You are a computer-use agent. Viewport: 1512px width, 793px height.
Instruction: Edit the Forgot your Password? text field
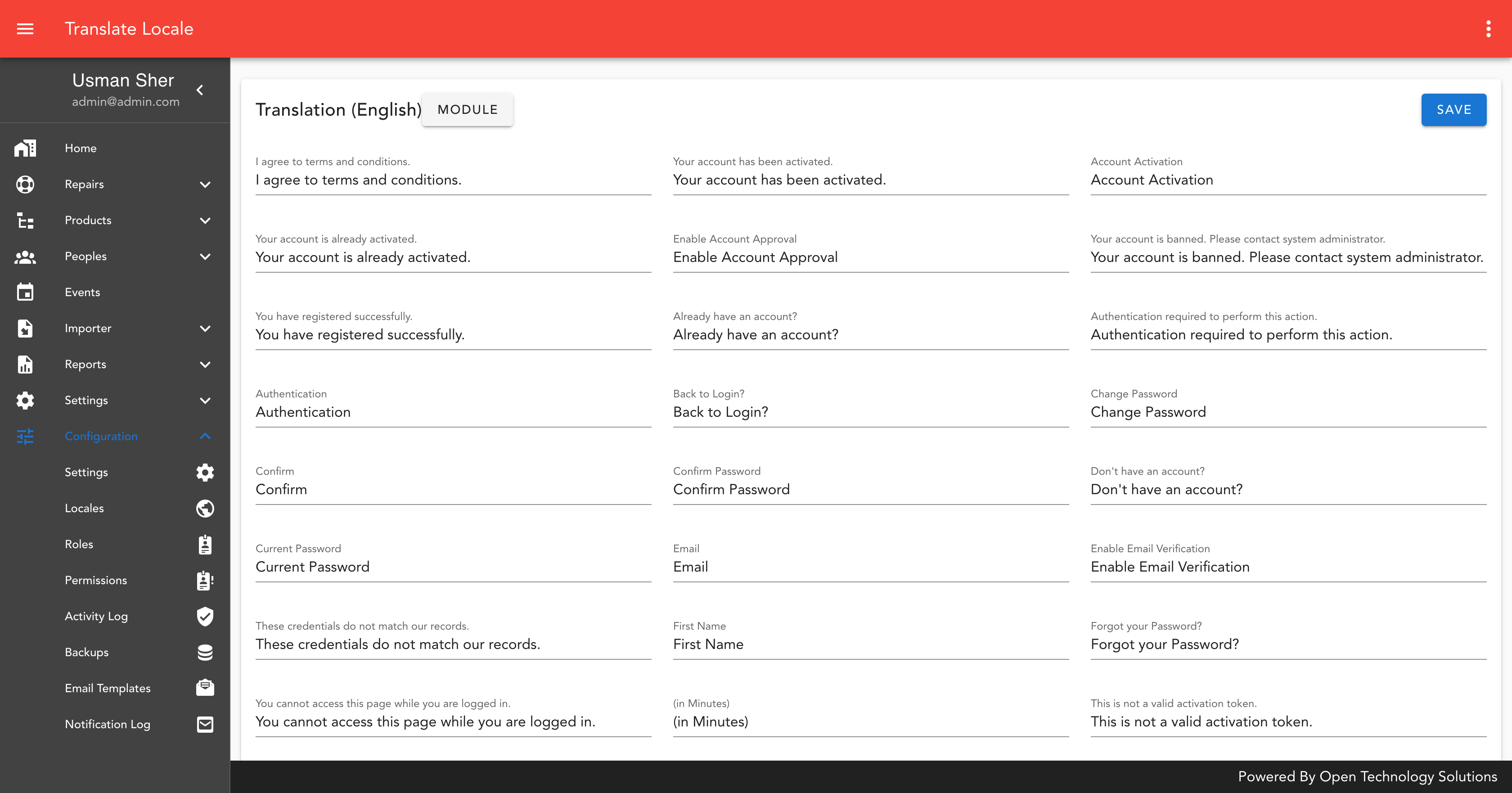click(x=1288, y=644)
